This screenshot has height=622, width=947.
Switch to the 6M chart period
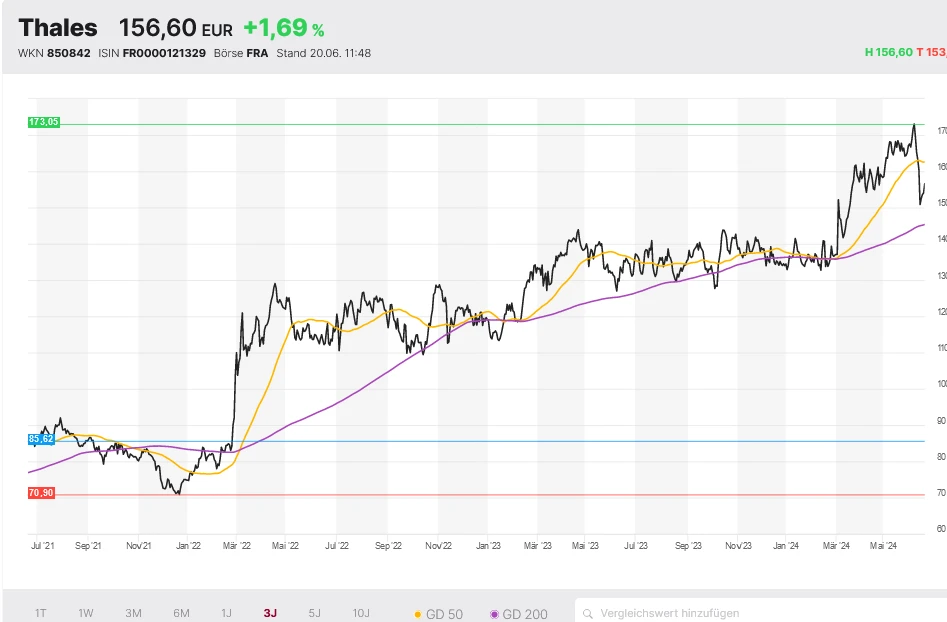181,613
